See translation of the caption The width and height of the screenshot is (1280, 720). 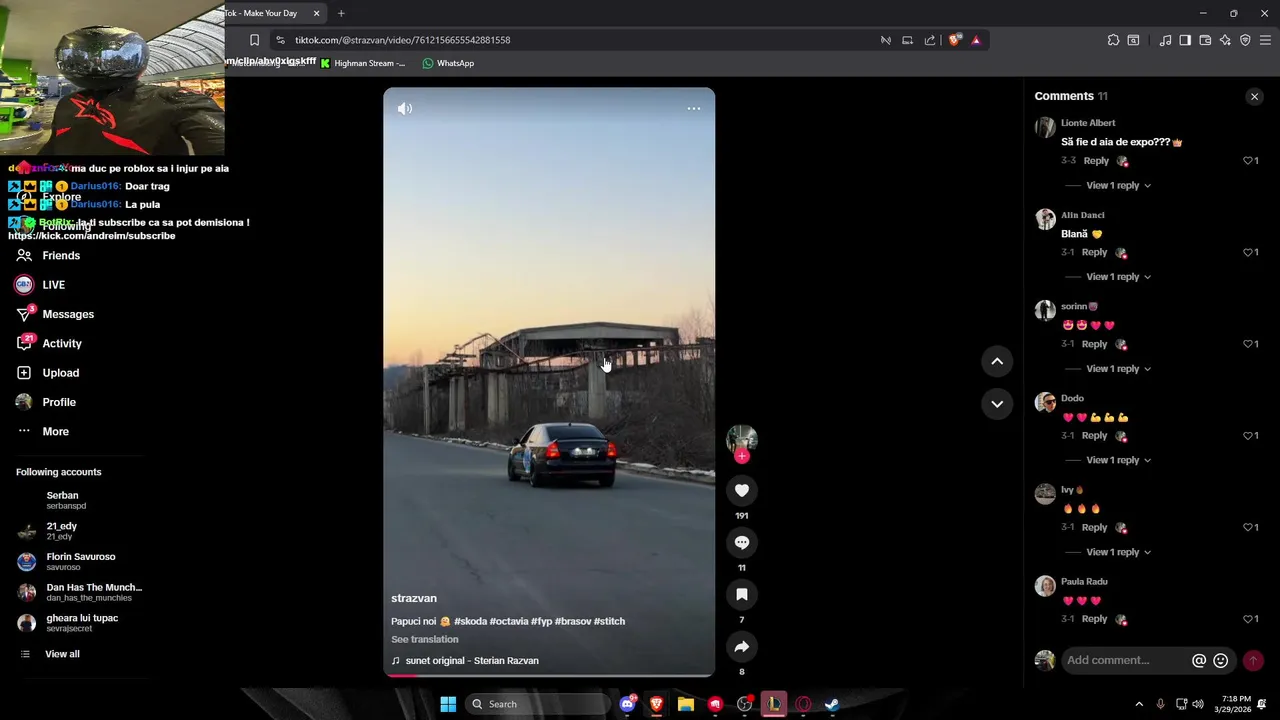pos(425,640)
